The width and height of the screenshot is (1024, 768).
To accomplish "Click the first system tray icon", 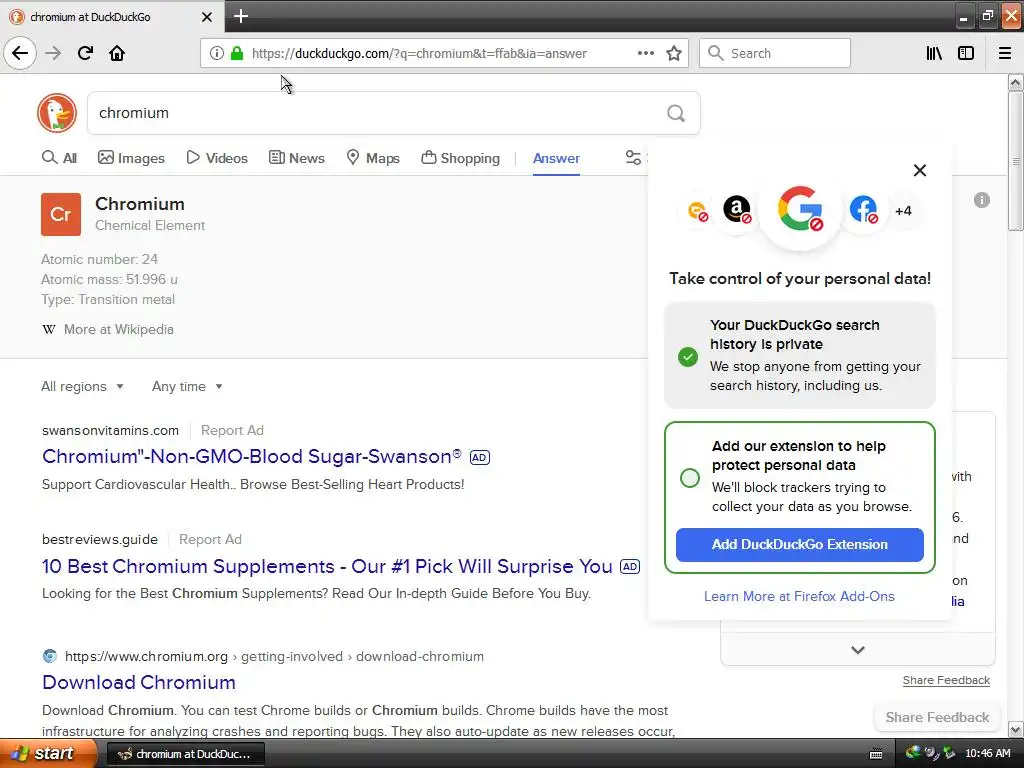I will click(912, 753).
